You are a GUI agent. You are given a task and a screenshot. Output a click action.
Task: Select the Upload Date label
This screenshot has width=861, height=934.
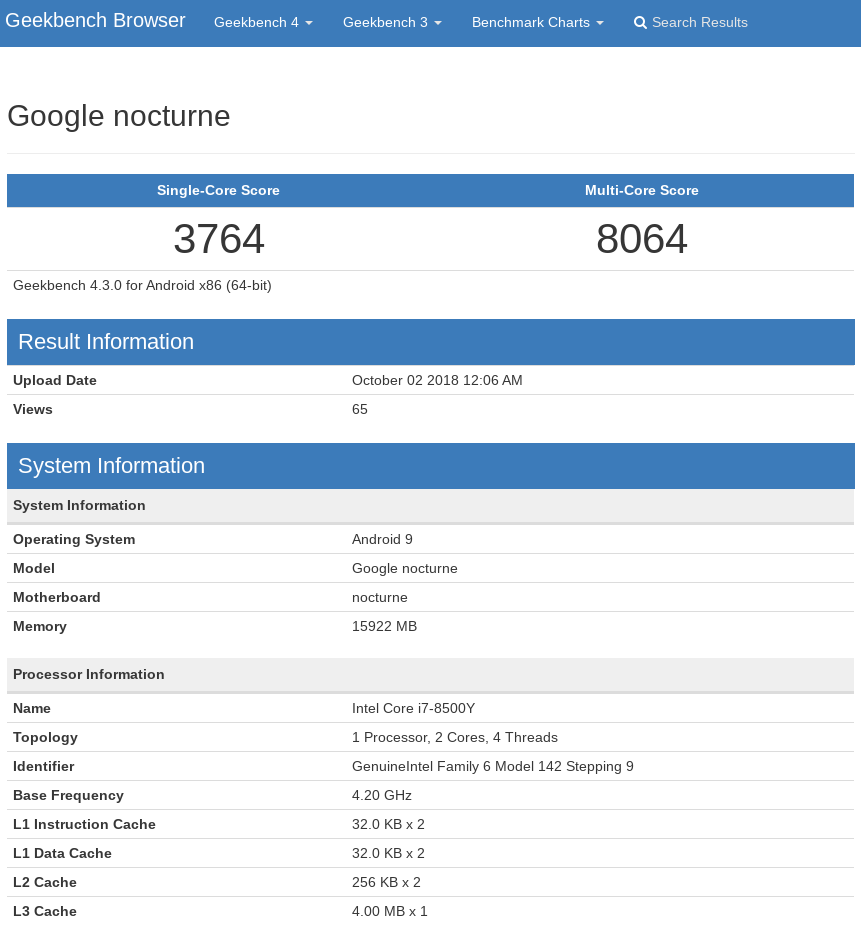coord(55,380)
